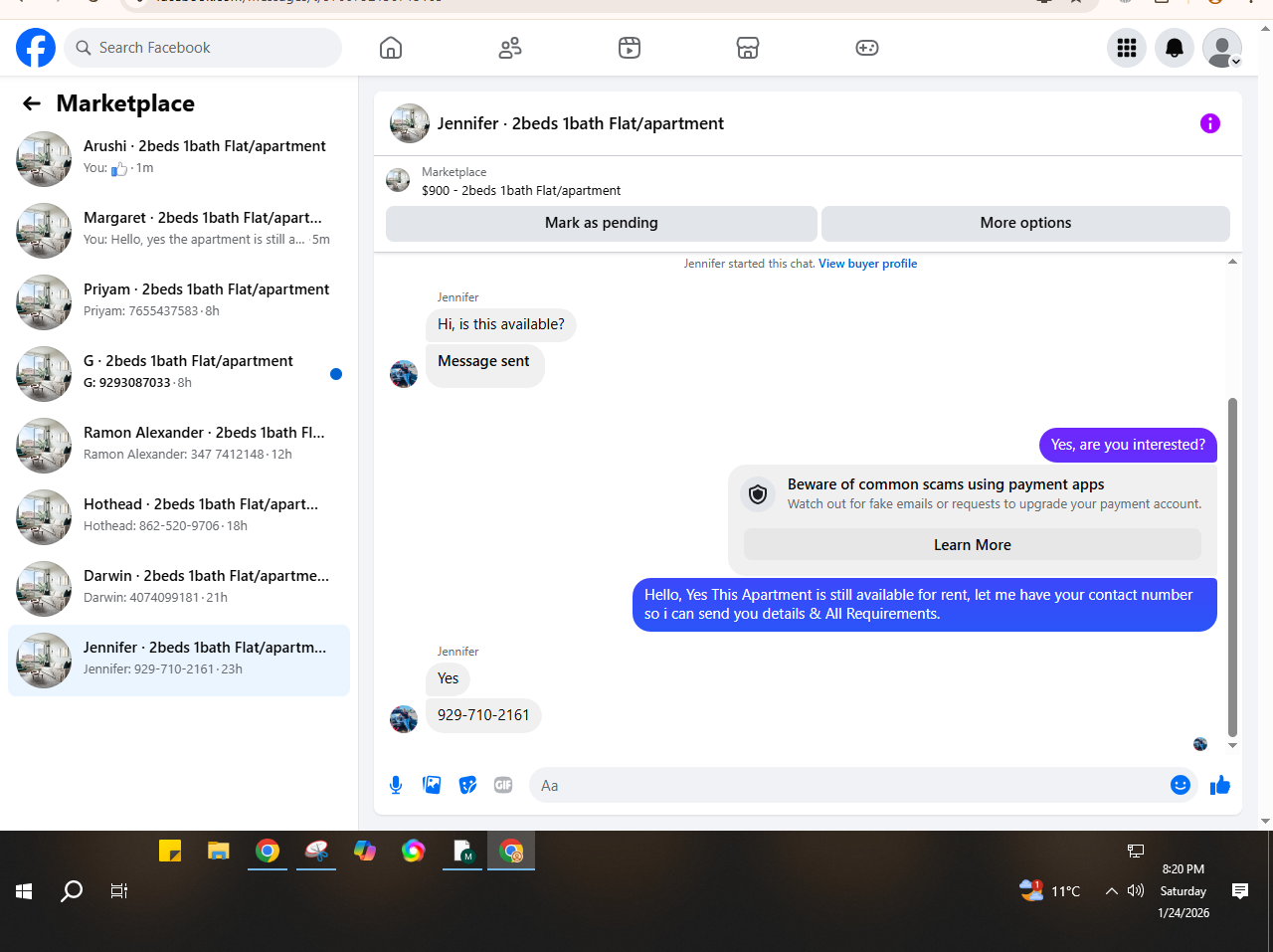Viewport: 1273px width, 952px height.
Task: Open the Windows Start button
Action: tap(24, 891)
